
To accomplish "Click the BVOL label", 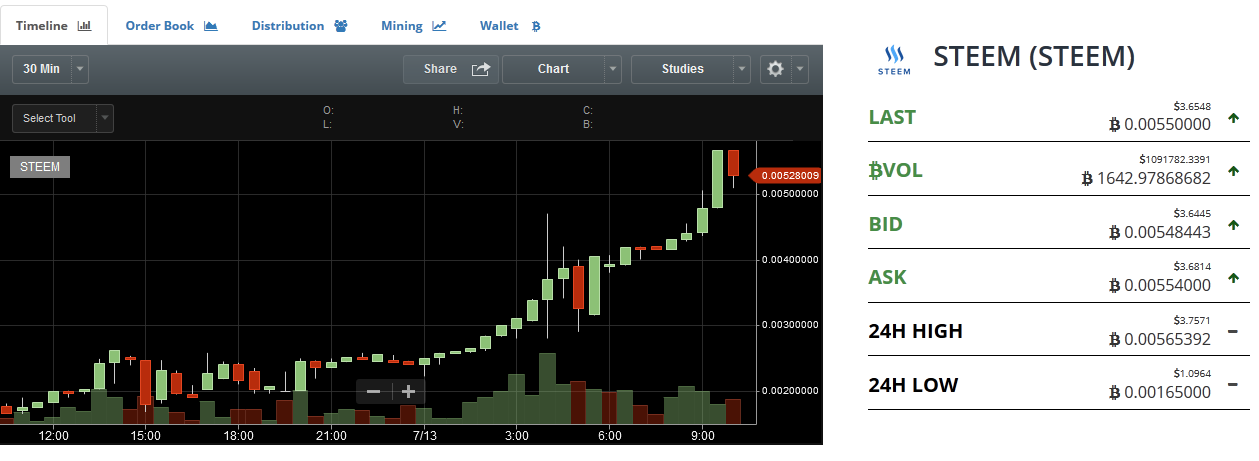I will pos(895,171).
